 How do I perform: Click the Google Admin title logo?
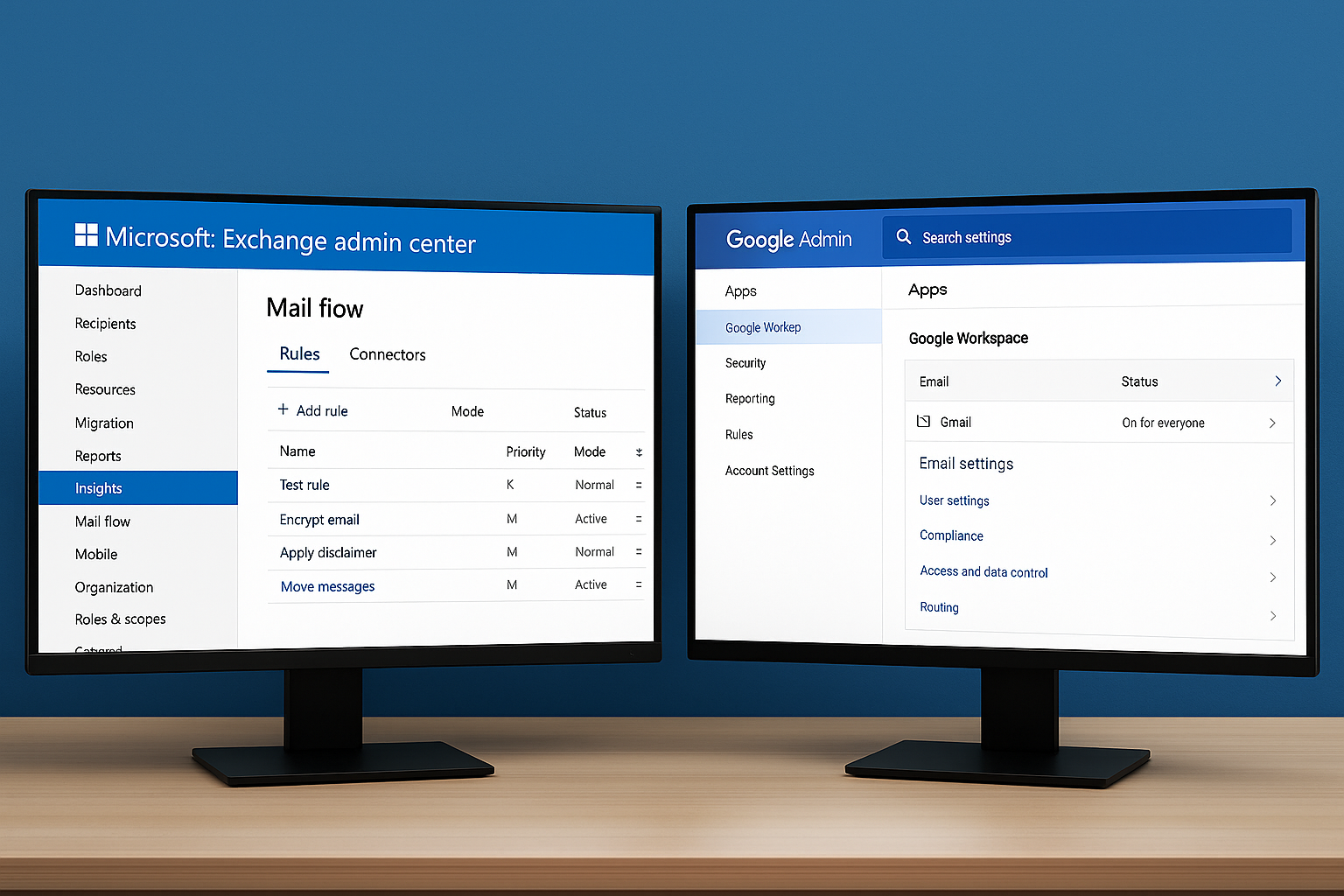pyautogui.click(x=788, y=239)
